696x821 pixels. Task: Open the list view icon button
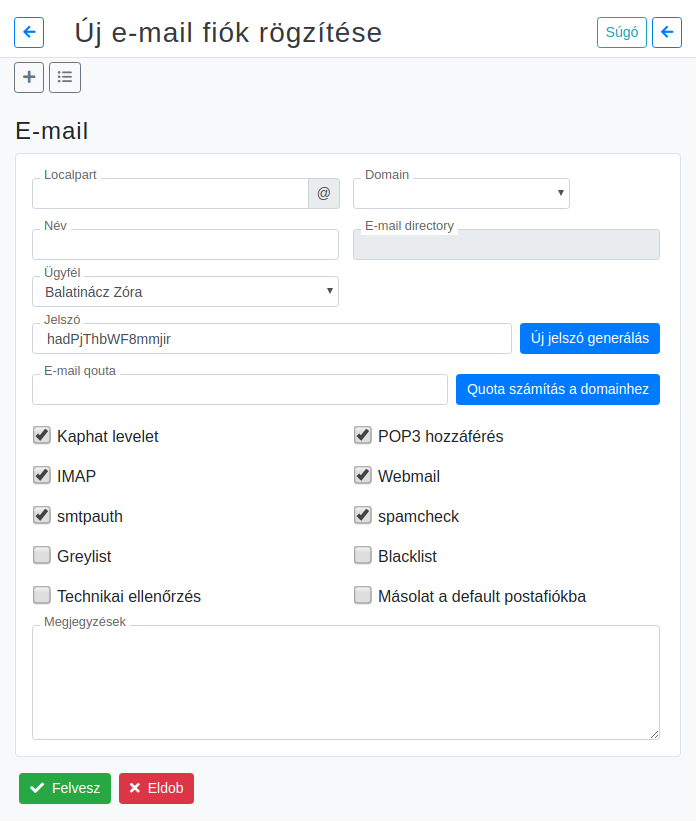65,77
